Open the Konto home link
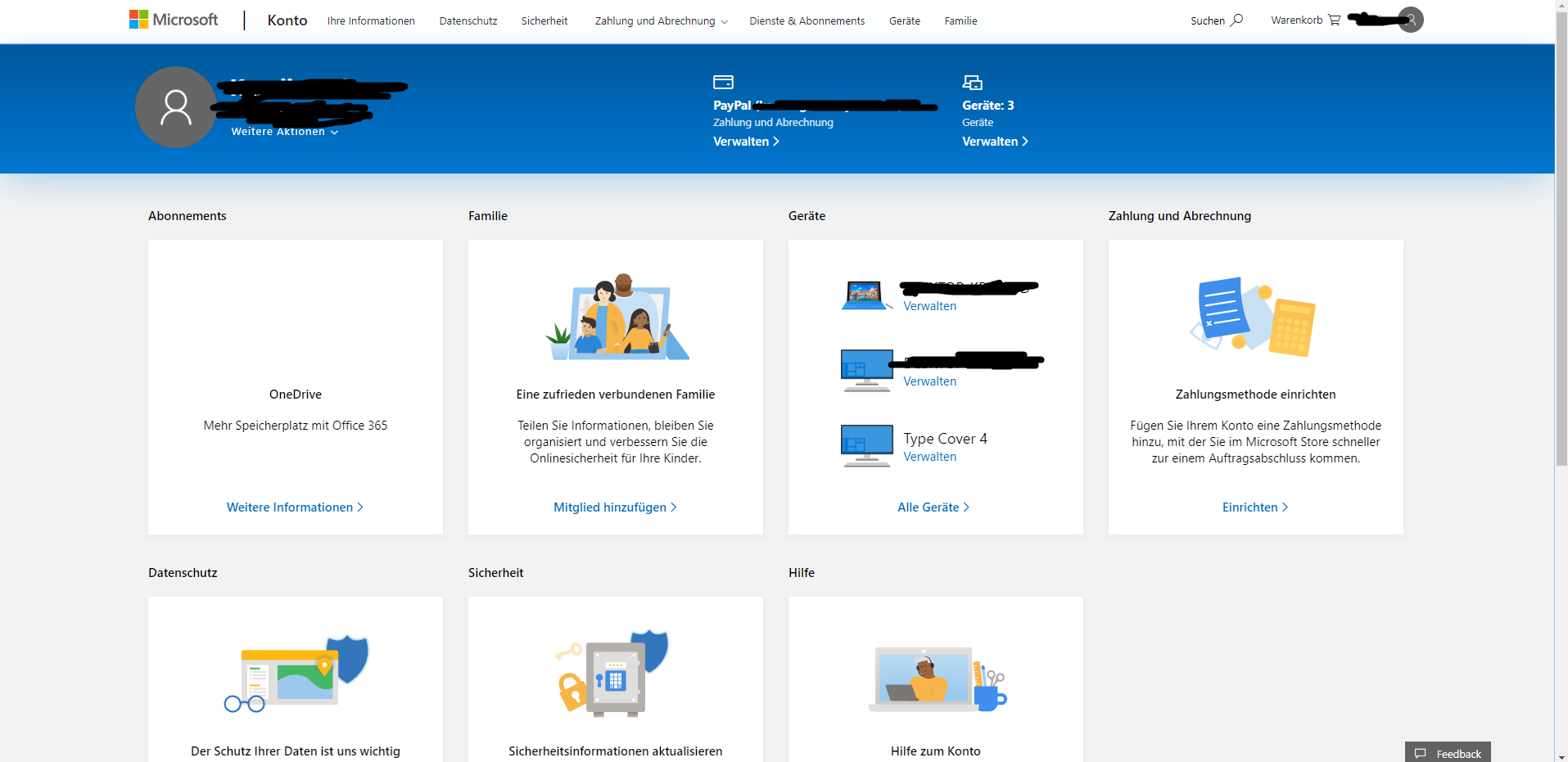This screenshot has height=762, width=1568. tap(287, 20)
